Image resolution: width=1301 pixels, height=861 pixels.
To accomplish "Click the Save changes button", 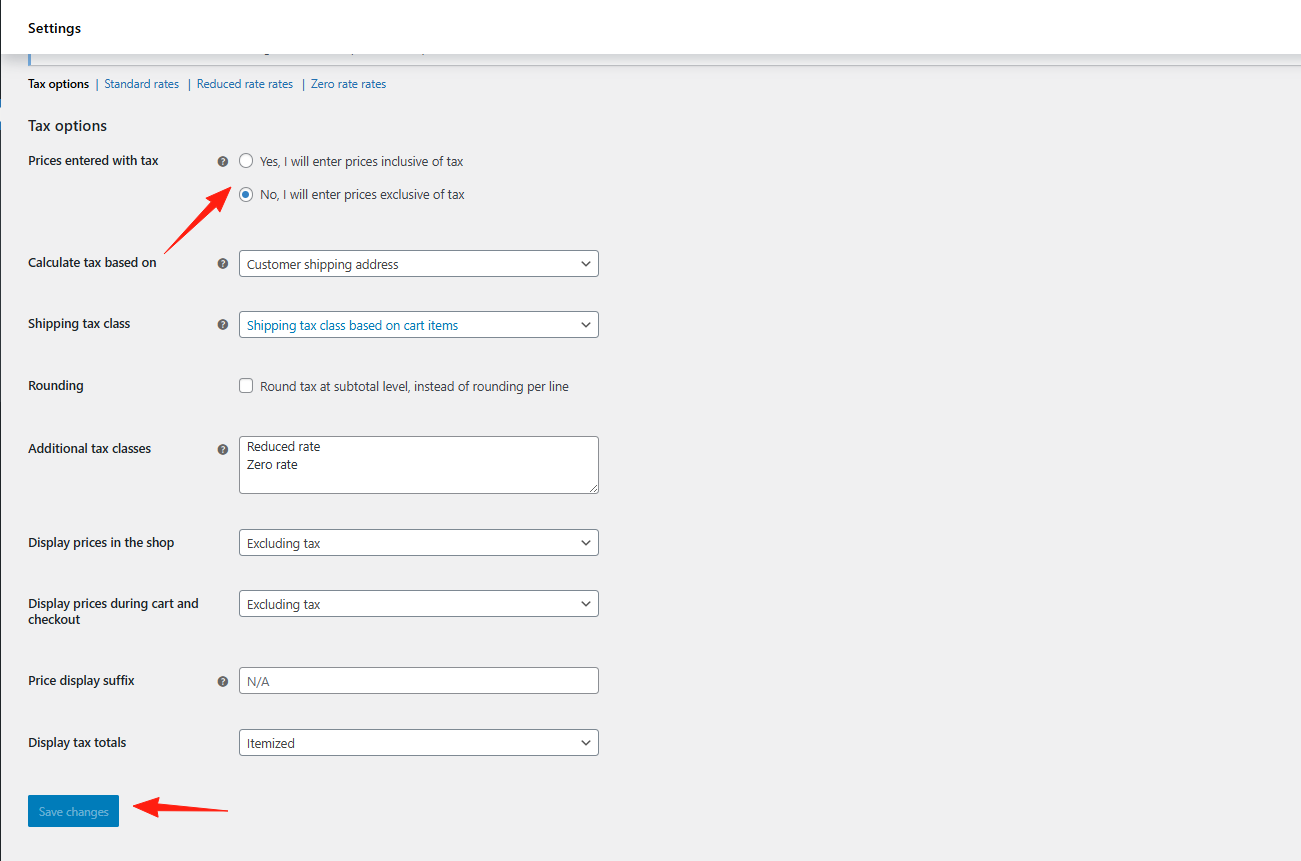I will point(73,812).
